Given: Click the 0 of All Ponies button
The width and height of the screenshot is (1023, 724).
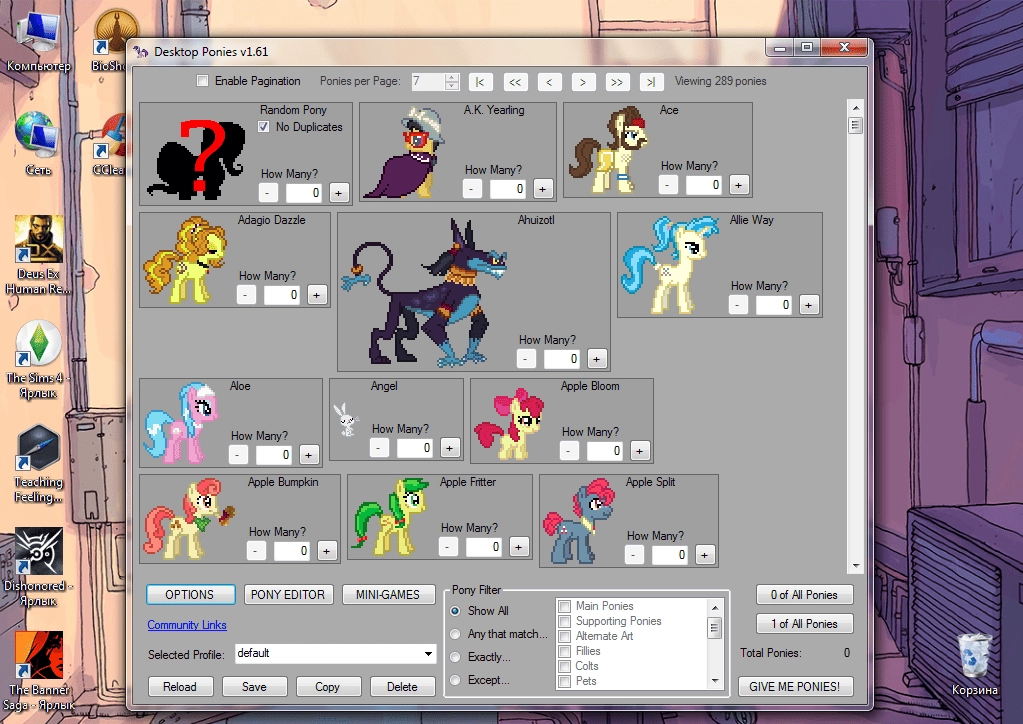Looking at the screenshot, I should coord(804,595).
